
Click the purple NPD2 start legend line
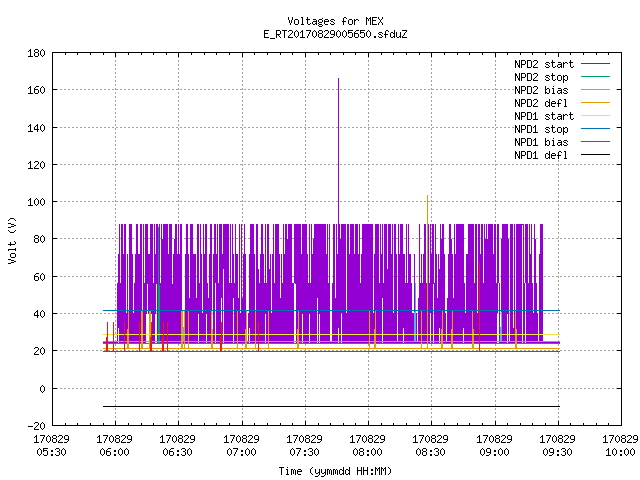[x=595, y=64]
